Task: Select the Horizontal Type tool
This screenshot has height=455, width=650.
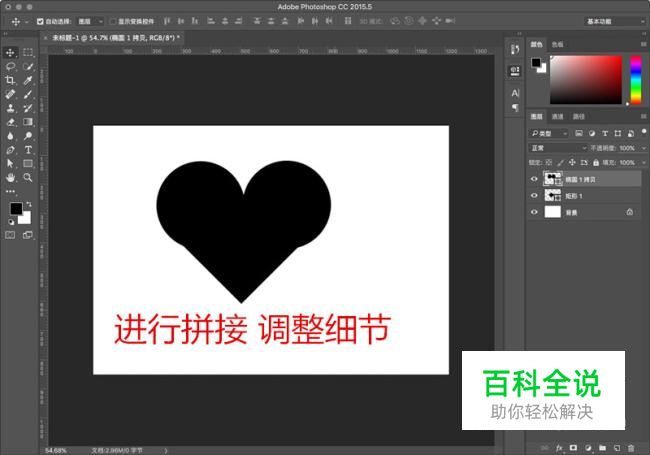Action: (x=28, y=150)
